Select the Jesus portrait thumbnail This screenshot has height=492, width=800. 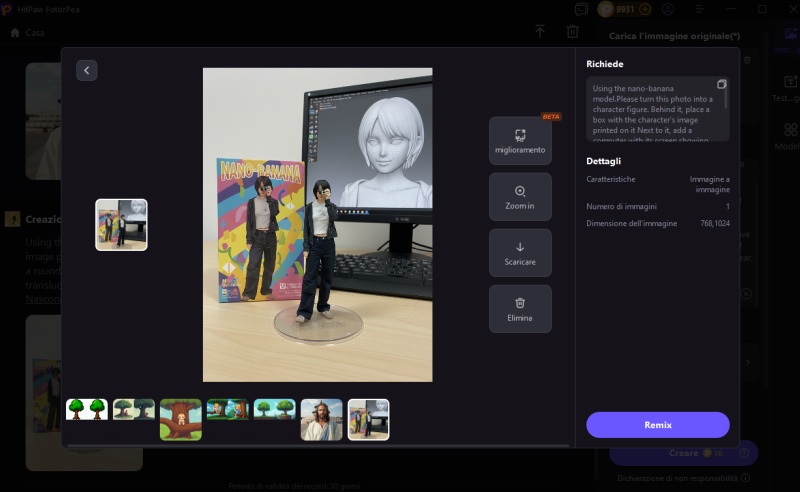321,419
